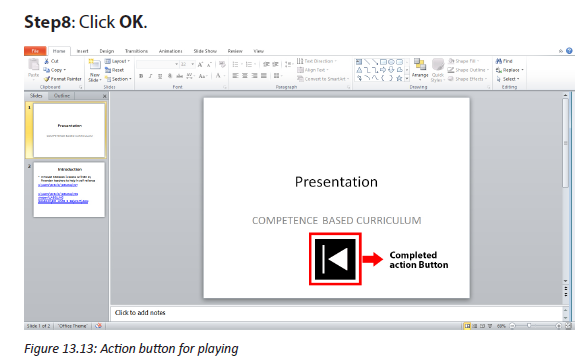This screenshot has width=583, height=361.
Task: Toggle center text alignment
Action: point(245,75)
